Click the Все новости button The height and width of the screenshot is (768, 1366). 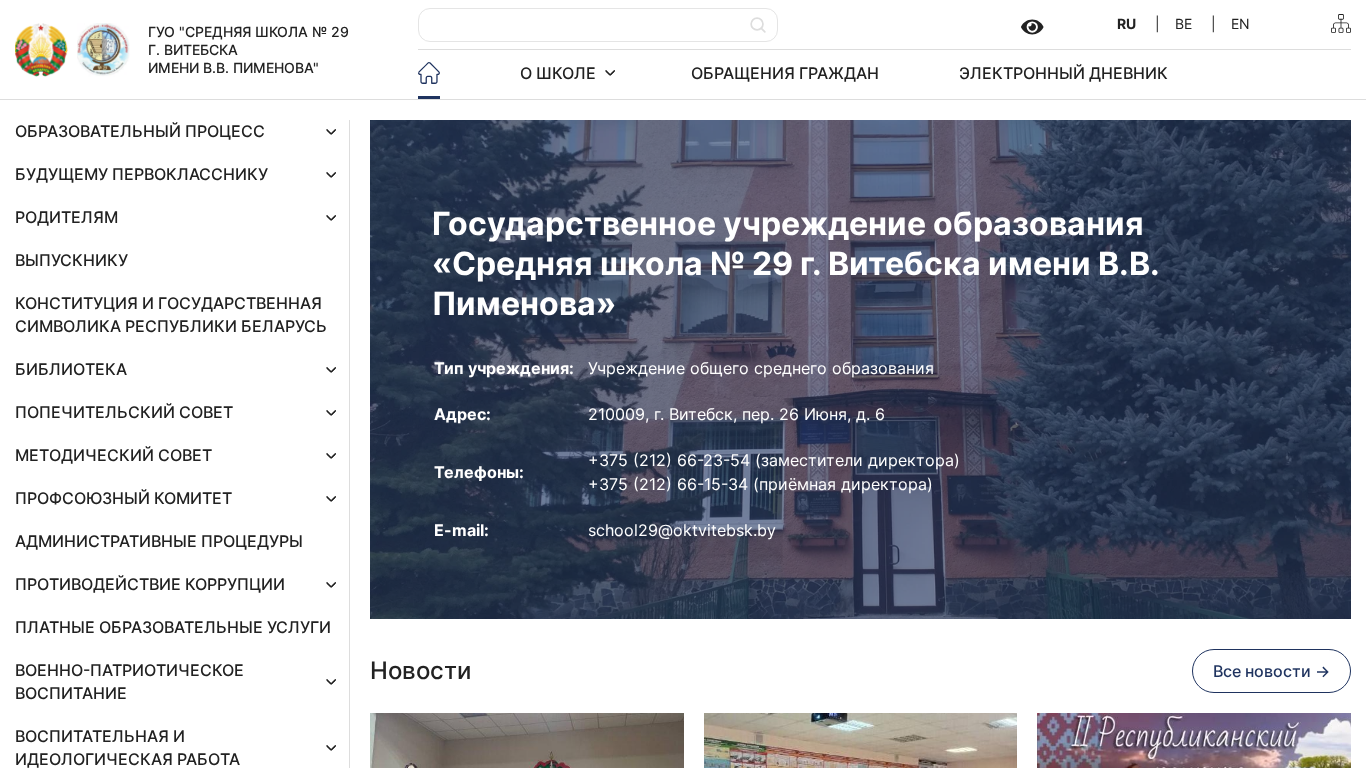point(1270,671)
